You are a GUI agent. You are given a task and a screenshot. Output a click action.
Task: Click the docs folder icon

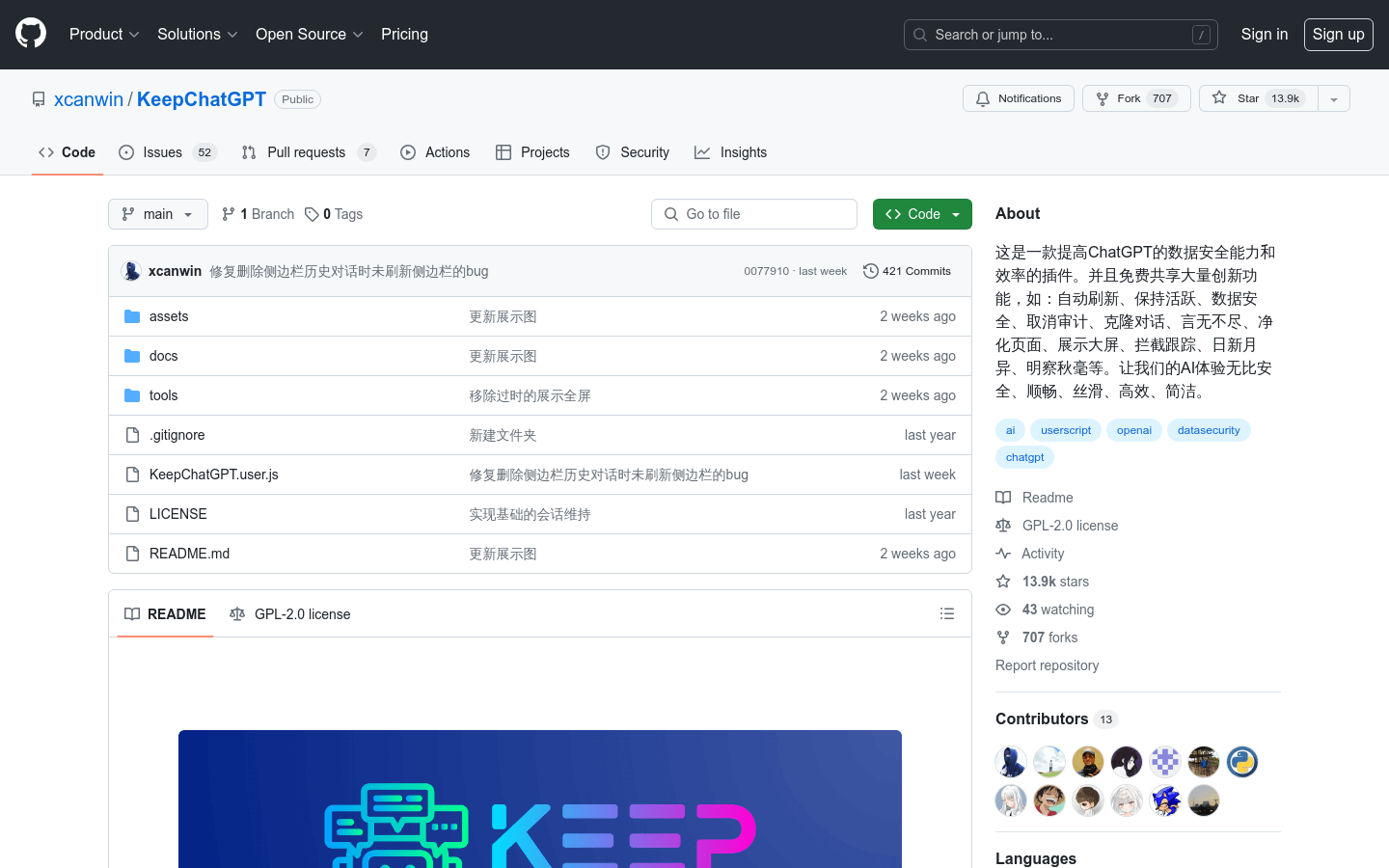point(133,356)
